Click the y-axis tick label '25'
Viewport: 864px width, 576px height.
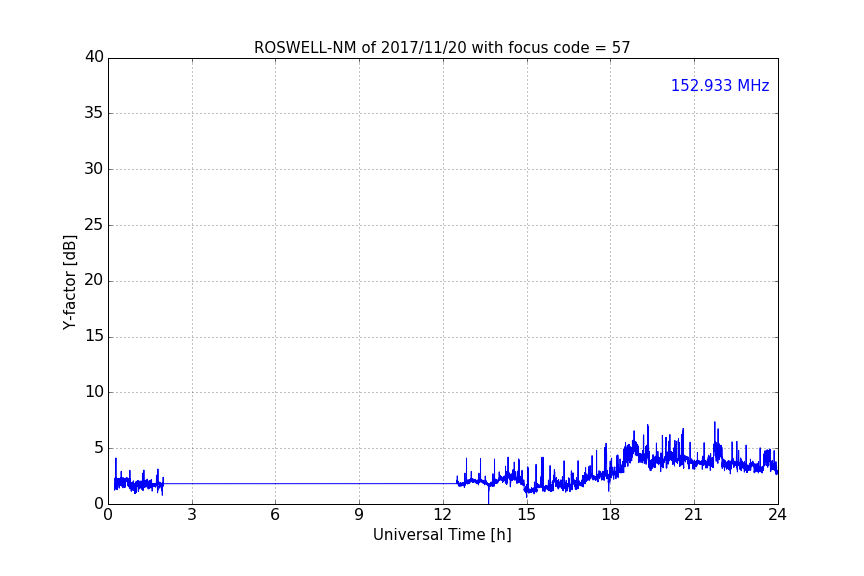[x=94, y=225]
